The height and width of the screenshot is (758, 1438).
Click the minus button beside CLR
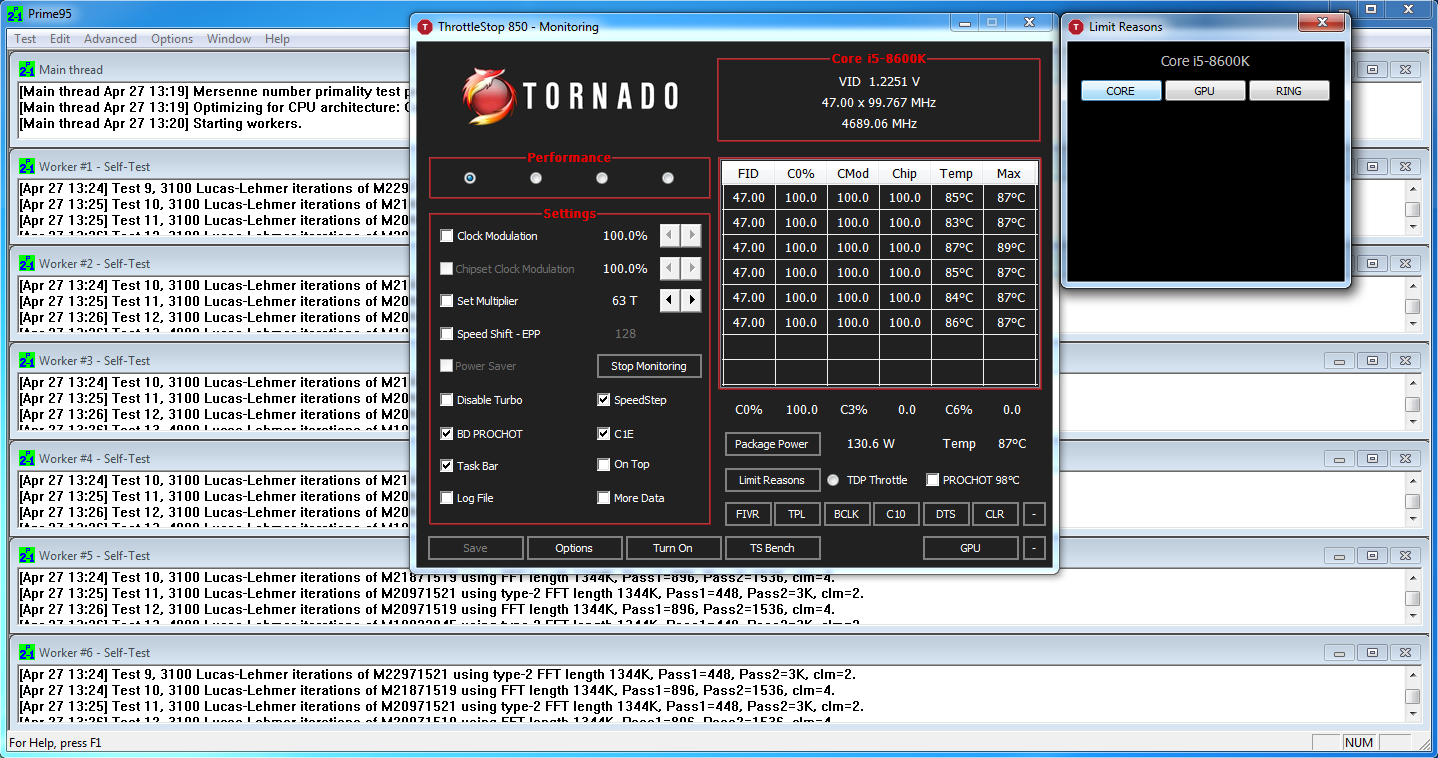click(1034, 514)
